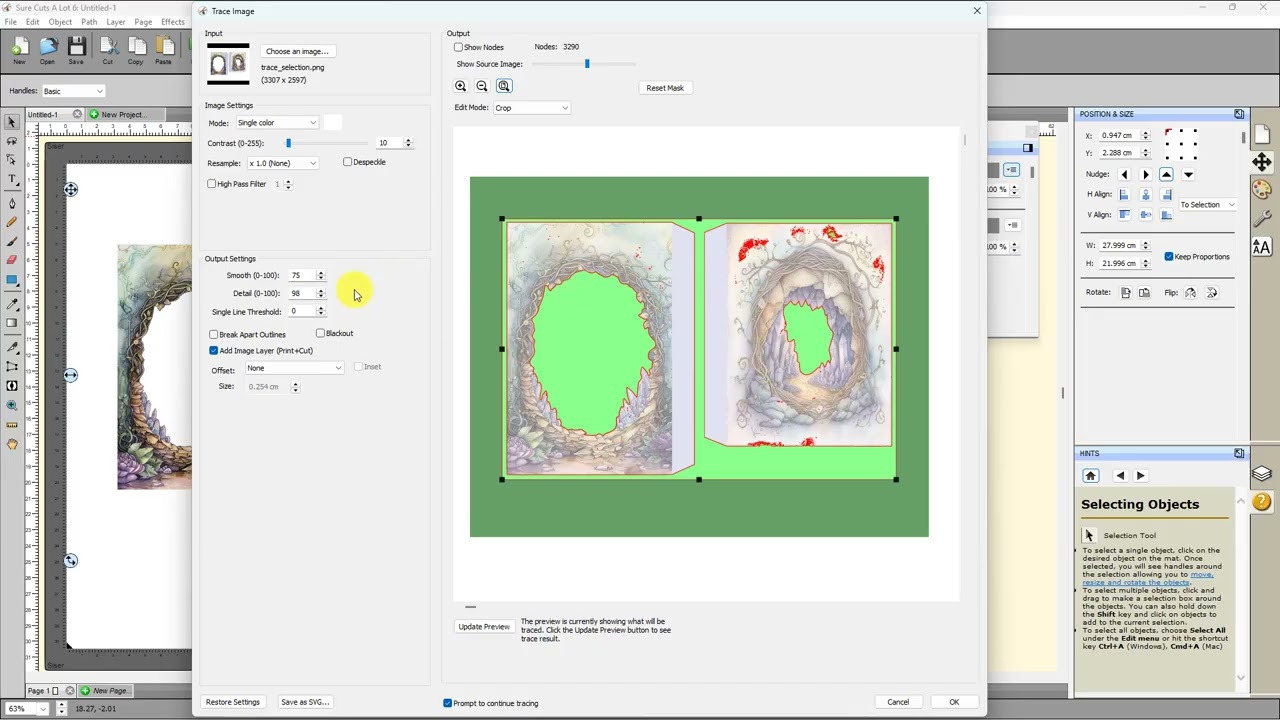
Task: Select the Eyedropper tool in left toolbar
Action: pyautogui.click(x=12, y=304)
